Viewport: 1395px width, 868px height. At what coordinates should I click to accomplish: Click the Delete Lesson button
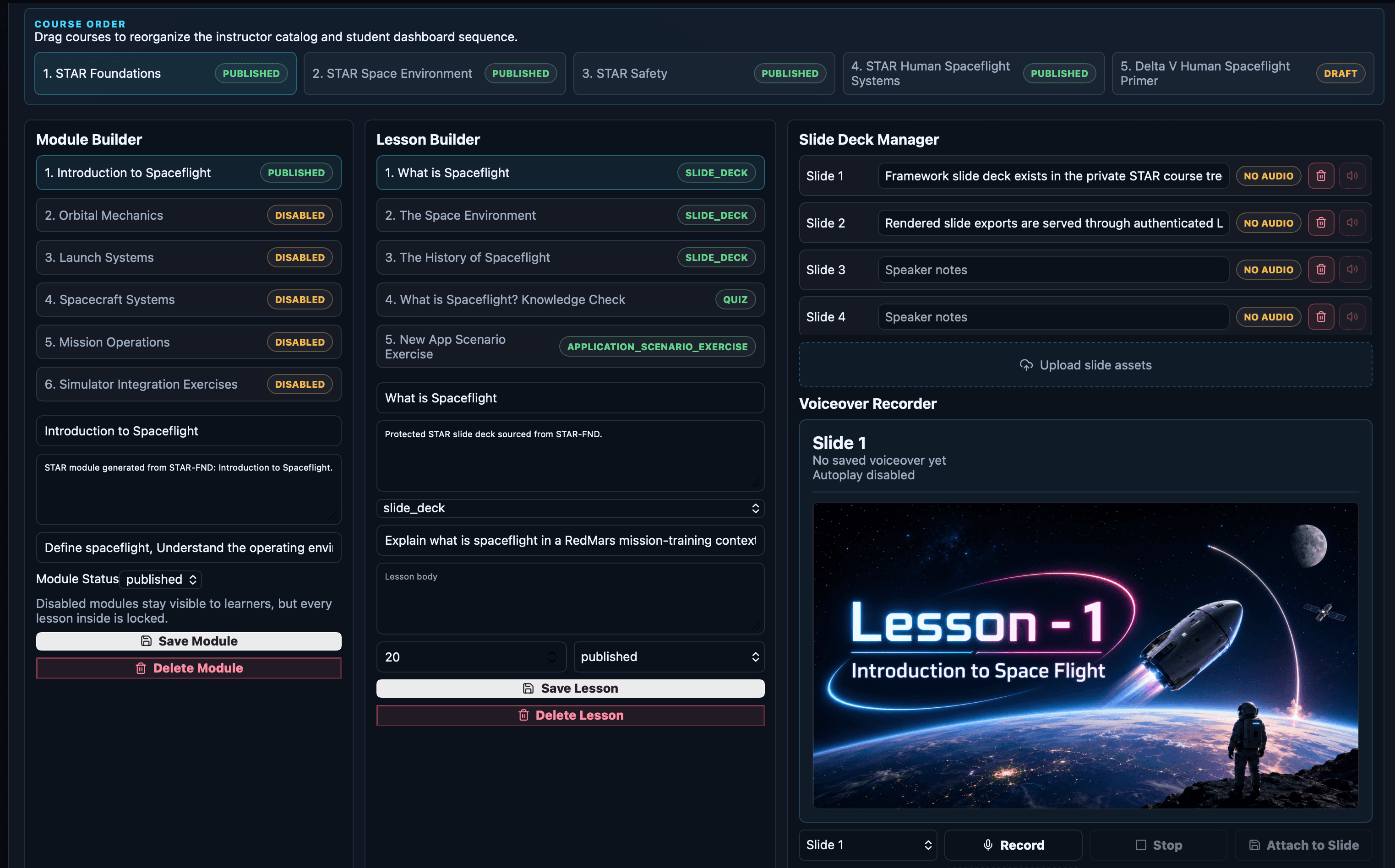tap(570, 715)
